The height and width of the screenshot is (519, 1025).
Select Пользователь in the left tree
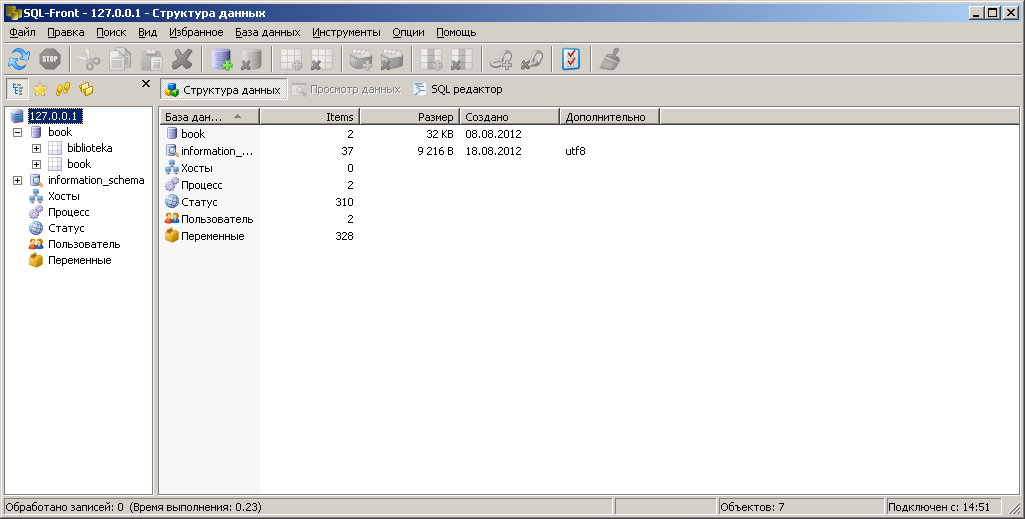click(84, 244)
